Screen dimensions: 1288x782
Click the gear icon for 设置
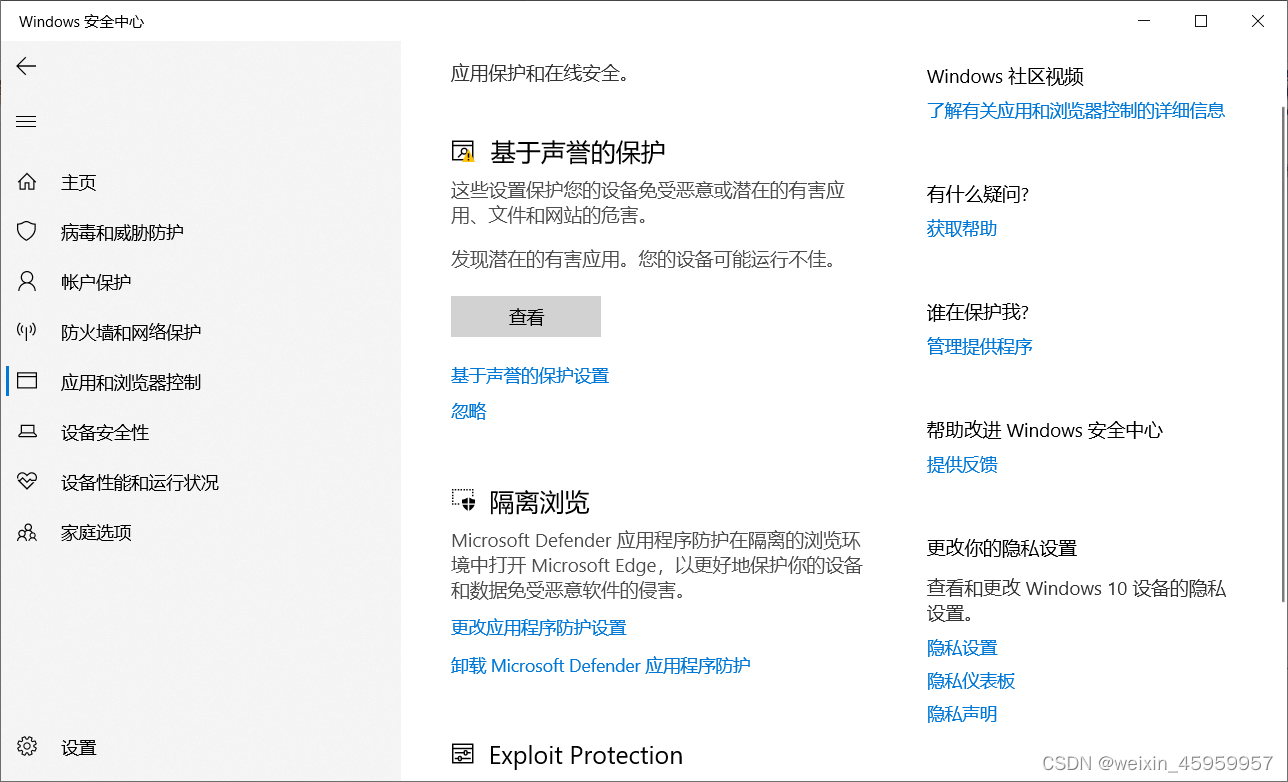coord(27,747)
